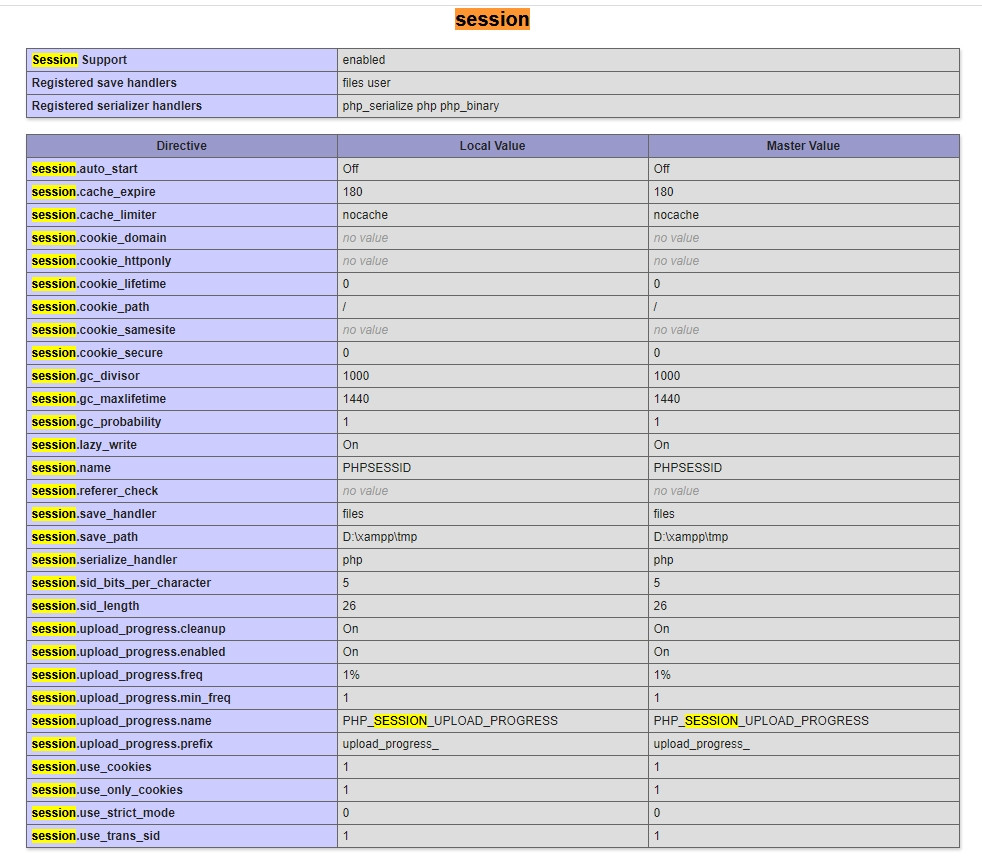Select session.upload_progress.prefix directive
The height and width of the screenshot is (862, 982).
pyautogui.click(x=122, y=744)
